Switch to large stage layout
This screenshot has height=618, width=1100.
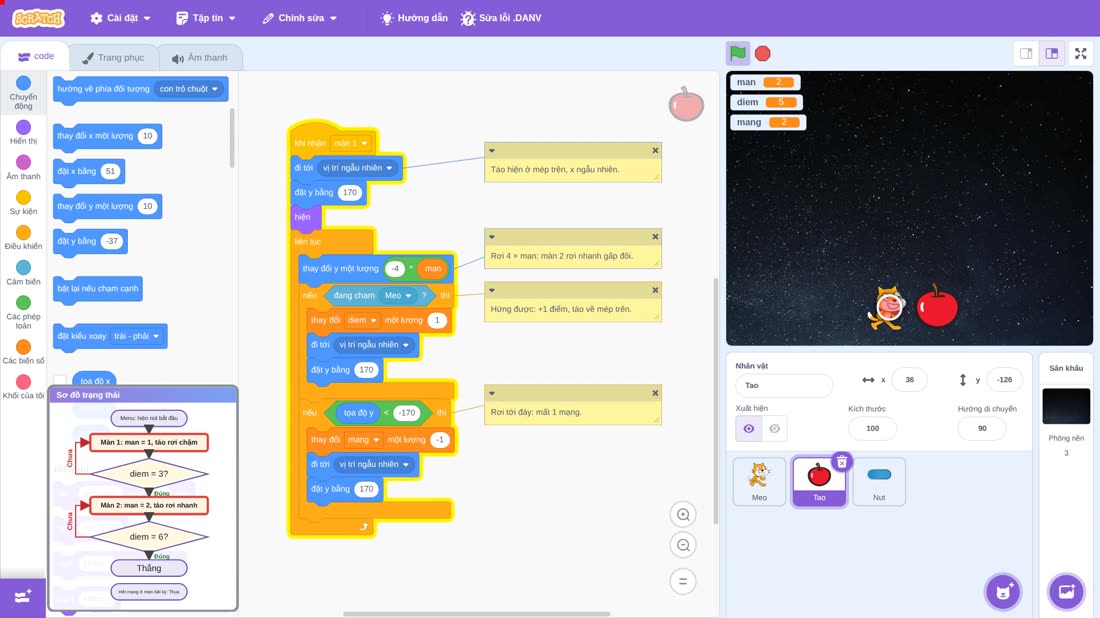point(1052,53)
